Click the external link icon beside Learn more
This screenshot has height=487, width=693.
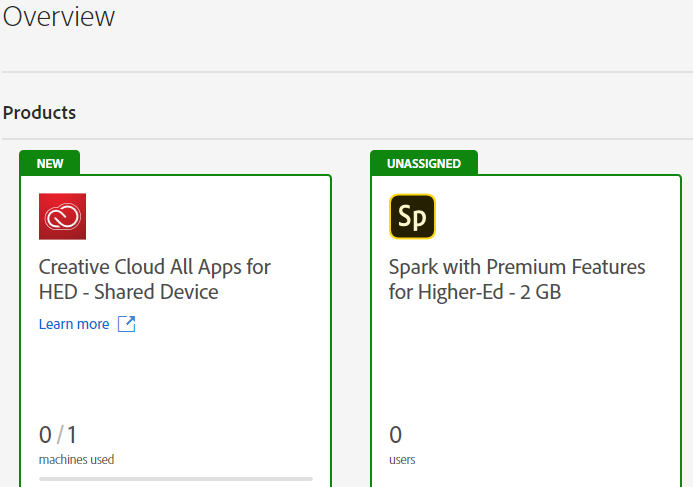click(x=126, y=324)
